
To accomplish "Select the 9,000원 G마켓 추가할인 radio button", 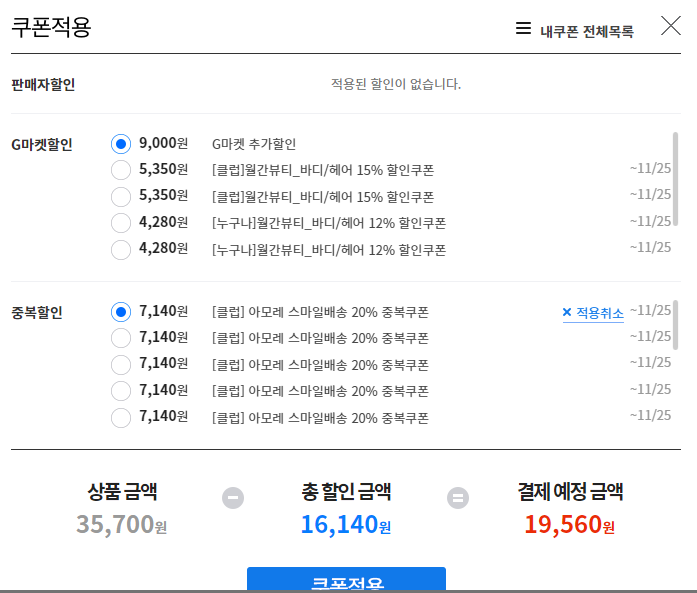I will click(121, 144).
